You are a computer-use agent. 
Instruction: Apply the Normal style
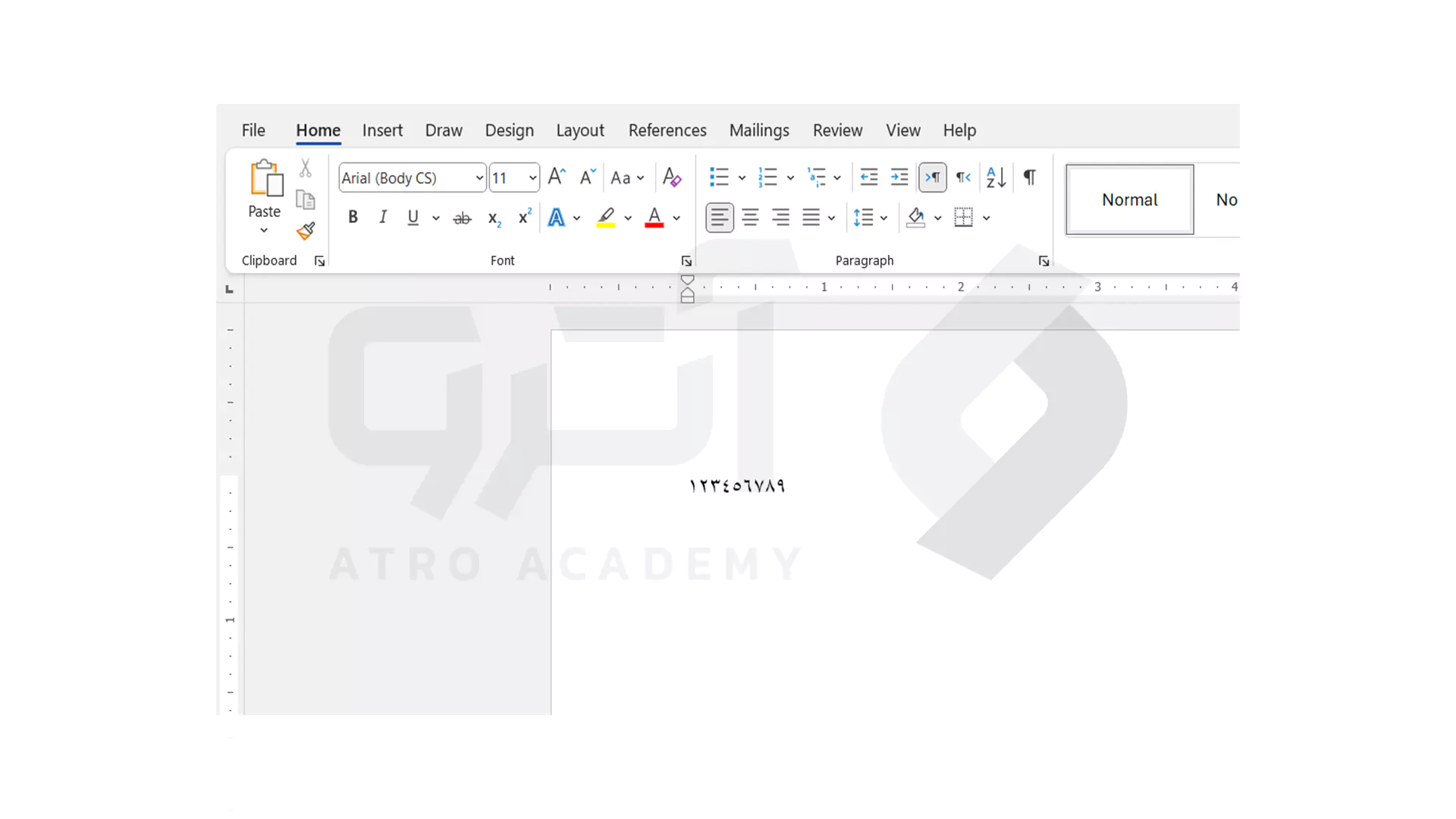pos(1129,199)
